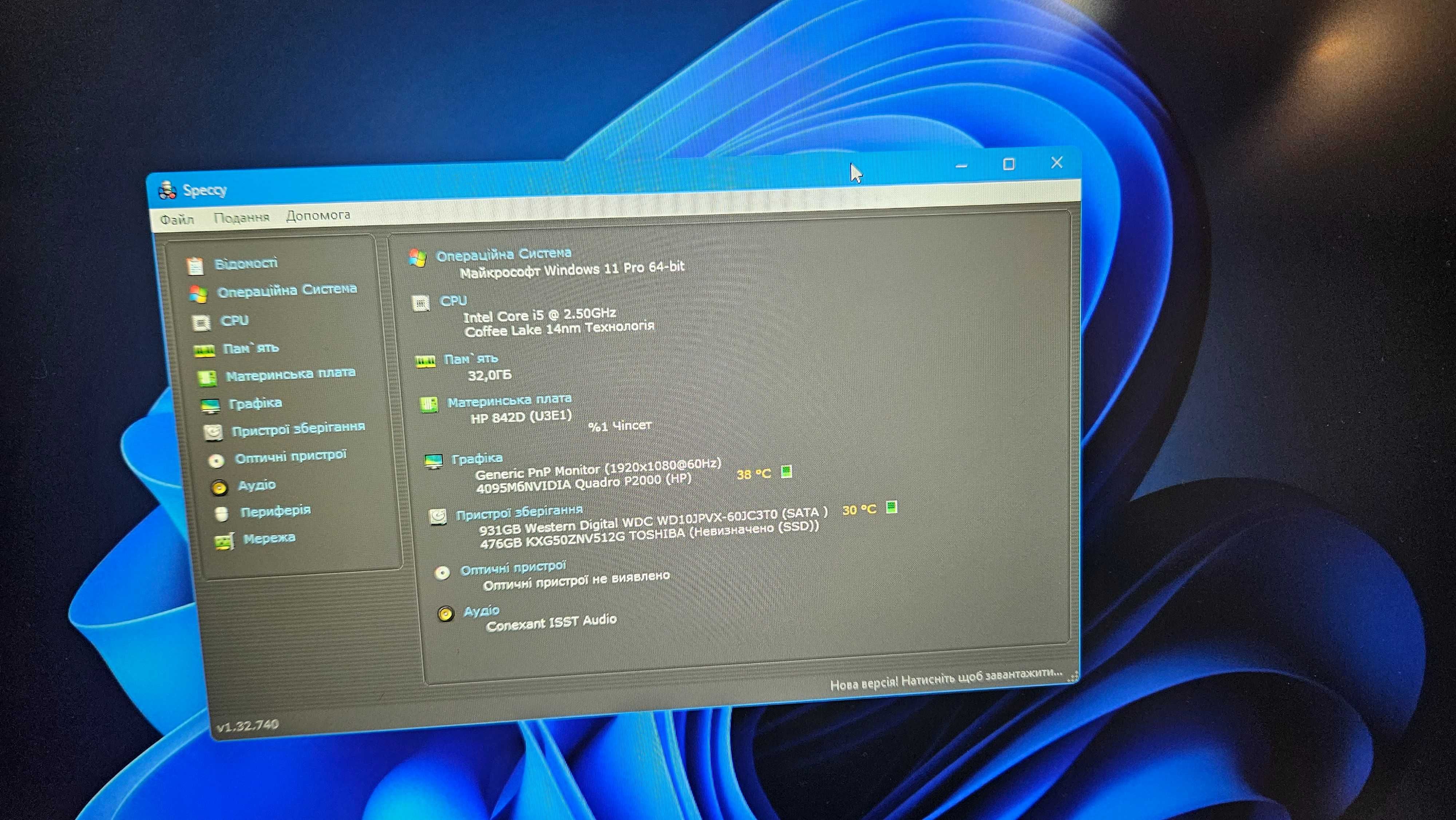Click the Відомості clipboard icon in sidebar
Image resolution: width=1456 pixels, height=820 pixels.
tap(194, 266)
